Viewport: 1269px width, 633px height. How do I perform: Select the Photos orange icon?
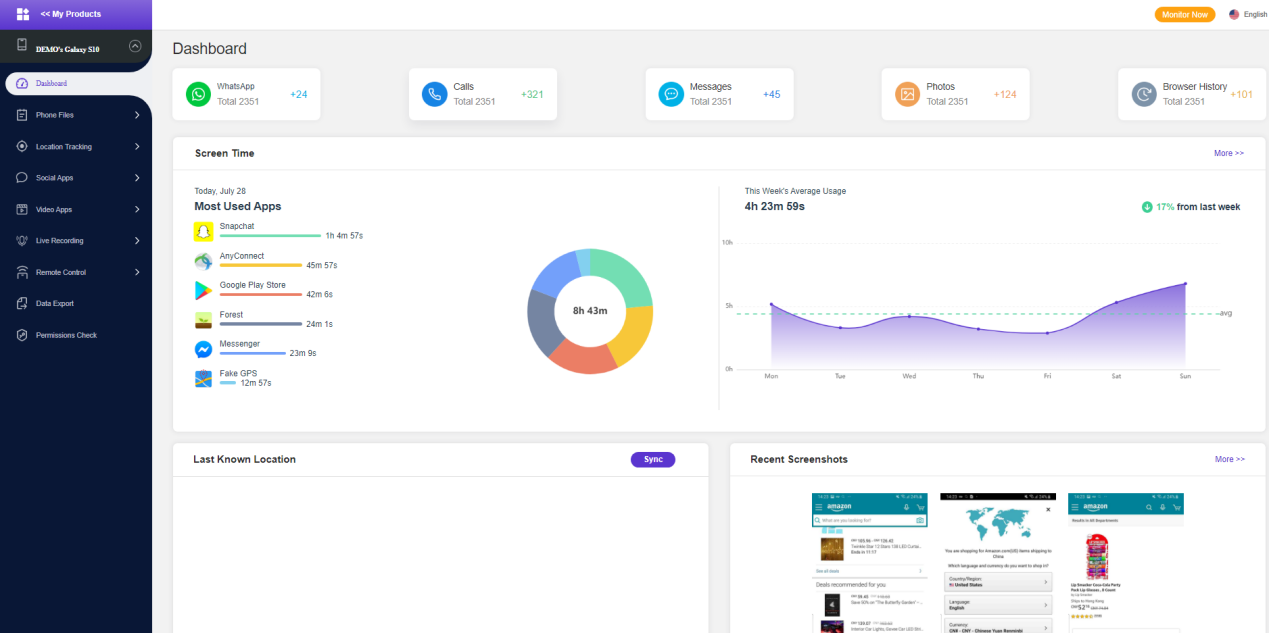point(907,94)
